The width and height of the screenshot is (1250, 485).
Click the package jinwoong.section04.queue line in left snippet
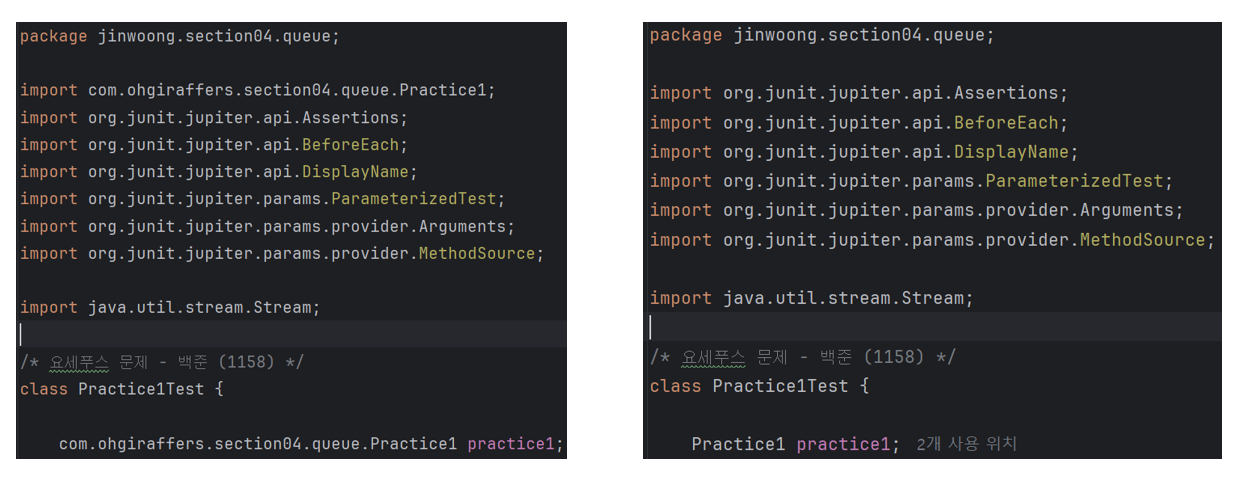coord(180,36)
